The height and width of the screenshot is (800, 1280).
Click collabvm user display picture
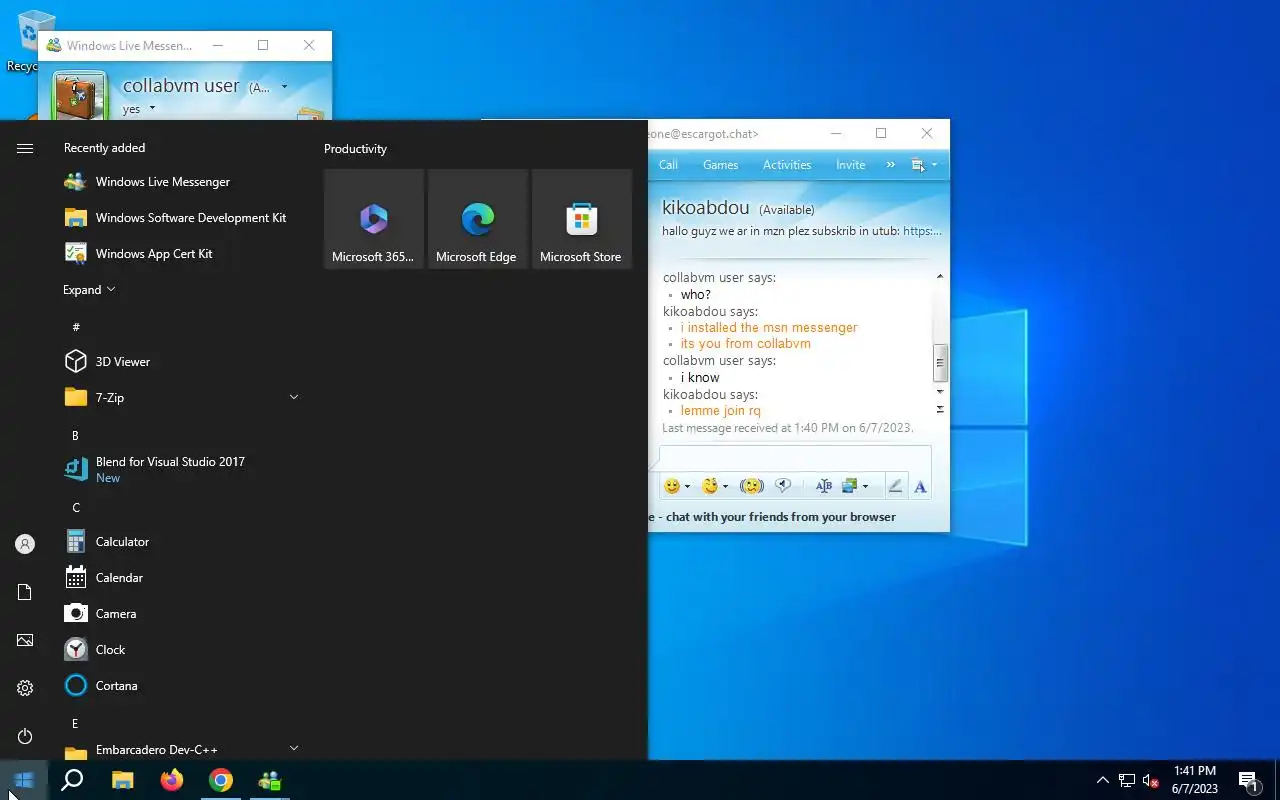80,95
